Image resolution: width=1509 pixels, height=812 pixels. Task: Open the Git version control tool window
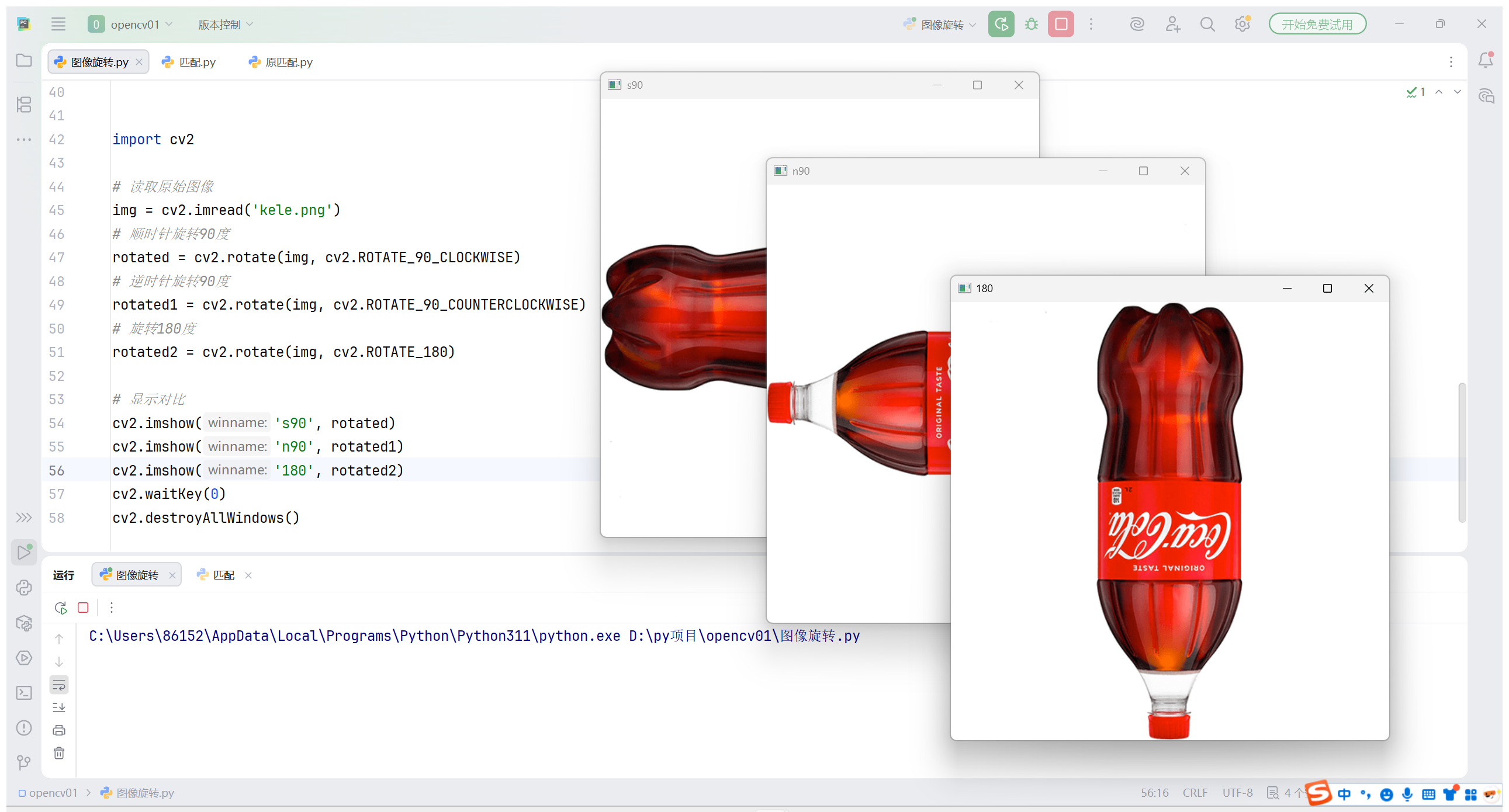[x=24, y=762]
